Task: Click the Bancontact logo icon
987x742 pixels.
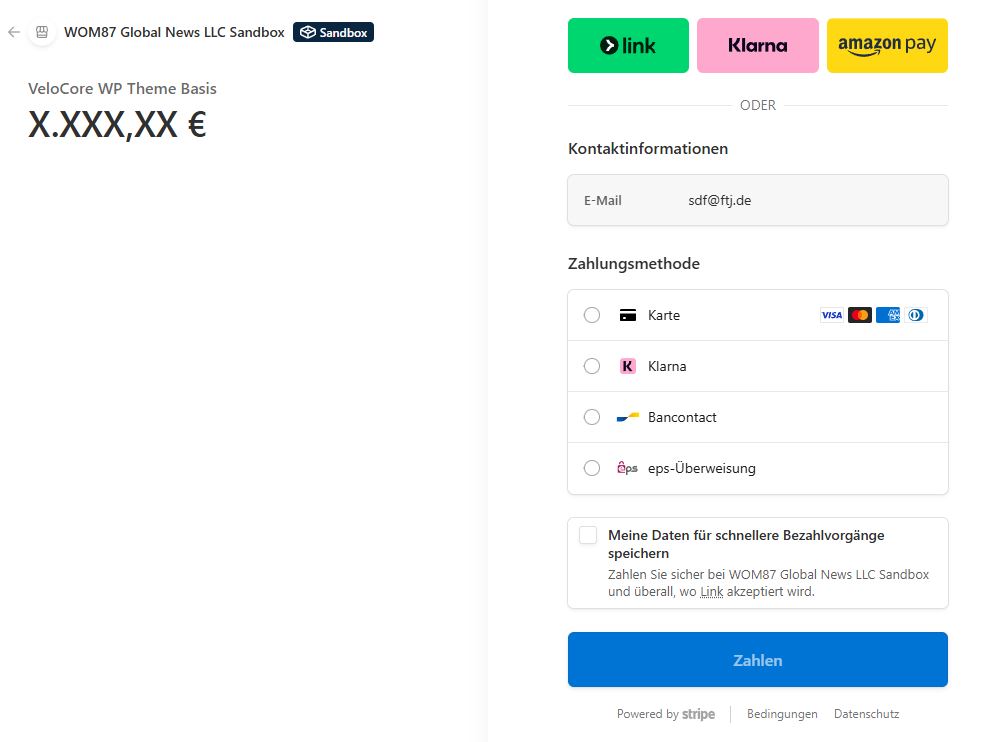Action: pyautogui.click(x=628, y=417)
